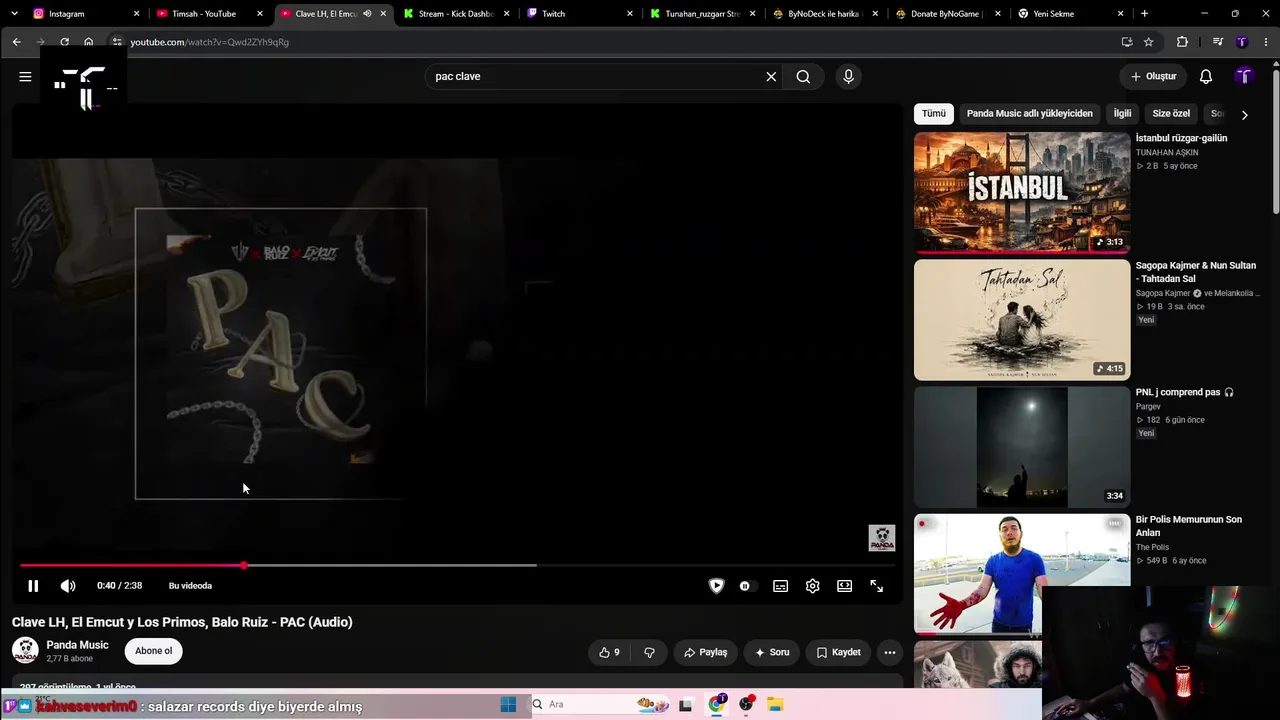The width and height of the screenshot is (1280, 720).
Task: Mute the tab via the speaker icon on the Clave LH tab
Action: point(367,14)
